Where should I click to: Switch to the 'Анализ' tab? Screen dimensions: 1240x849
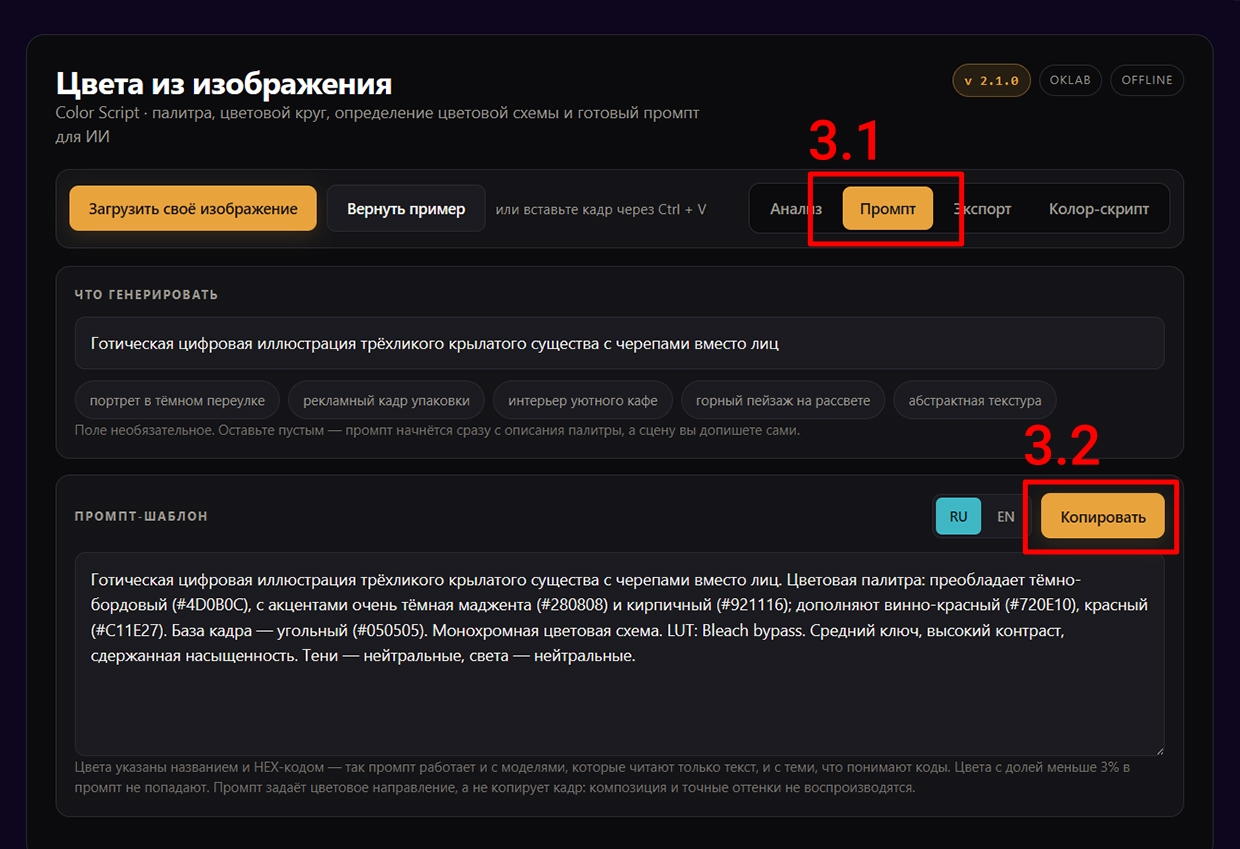click(x=796, y=209)
